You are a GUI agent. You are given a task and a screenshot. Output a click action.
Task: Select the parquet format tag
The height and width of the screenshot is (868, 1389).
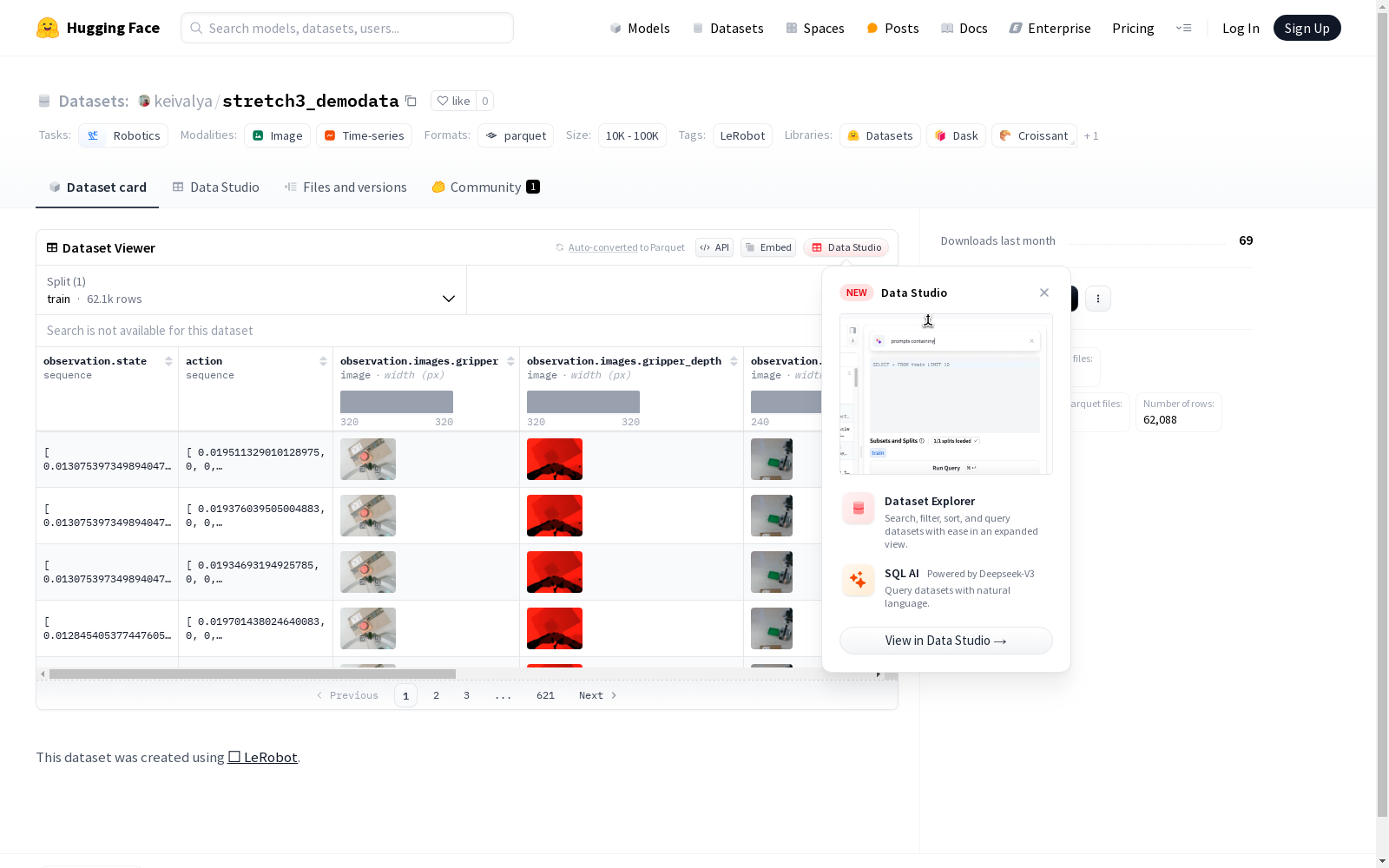pyautogui.click(x=516, y=135)
